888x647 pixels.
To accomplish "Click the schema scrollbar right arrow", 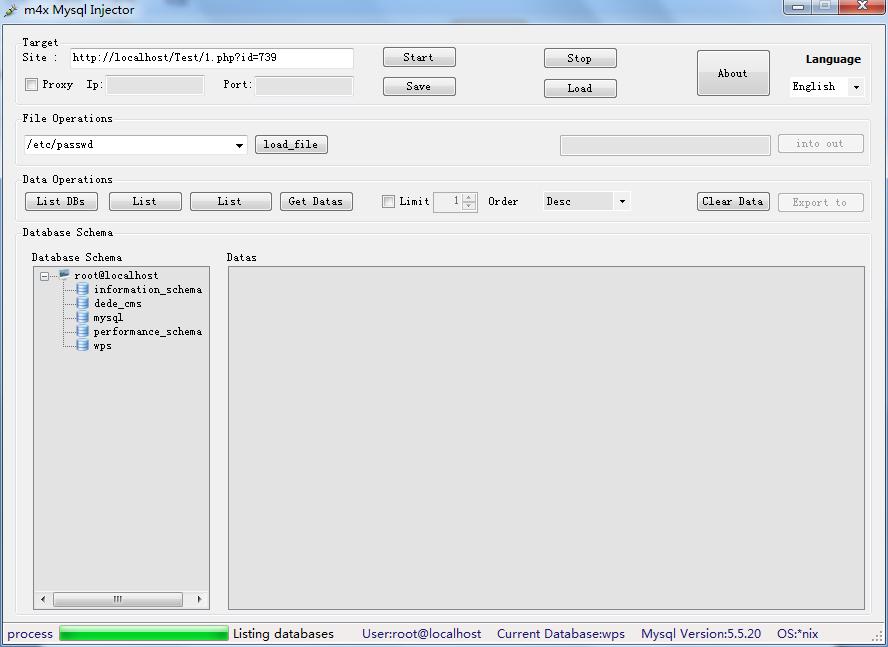I will point(199,599).
